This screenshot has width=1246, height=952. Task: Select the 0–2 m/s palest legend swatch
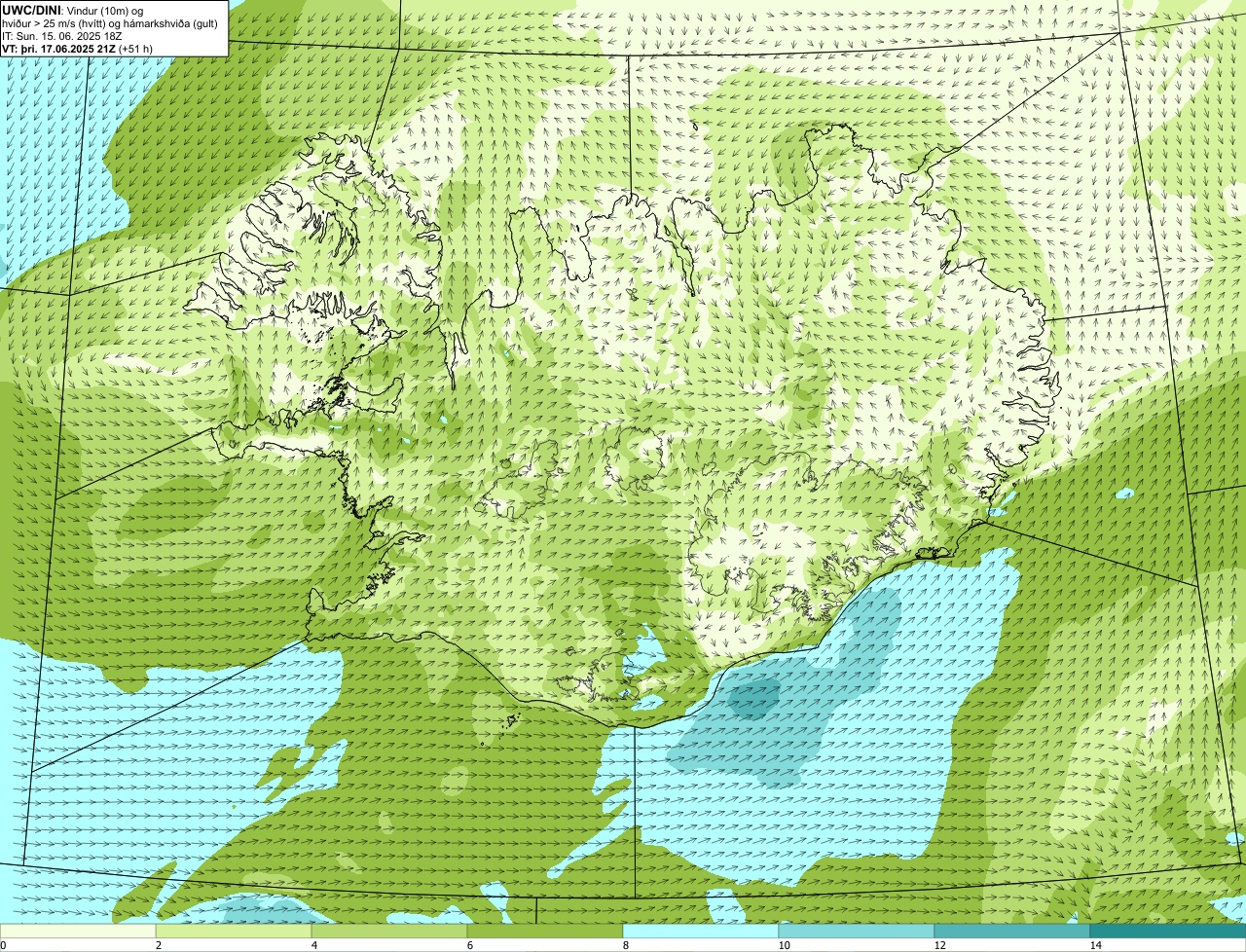(78, 931)
